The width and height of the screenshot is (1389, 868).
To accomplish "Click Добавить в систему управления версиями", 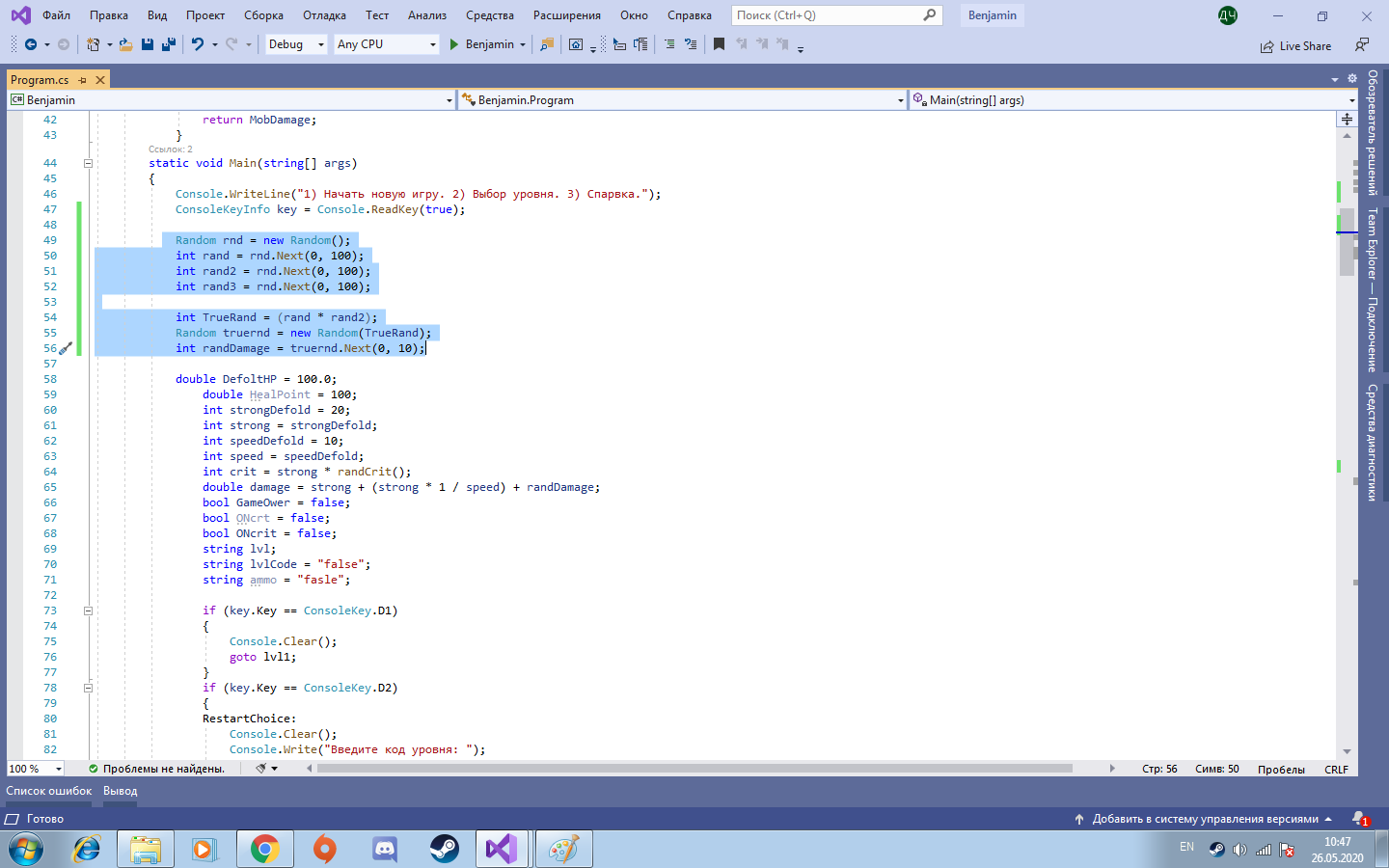I will tap(1204, 819).
